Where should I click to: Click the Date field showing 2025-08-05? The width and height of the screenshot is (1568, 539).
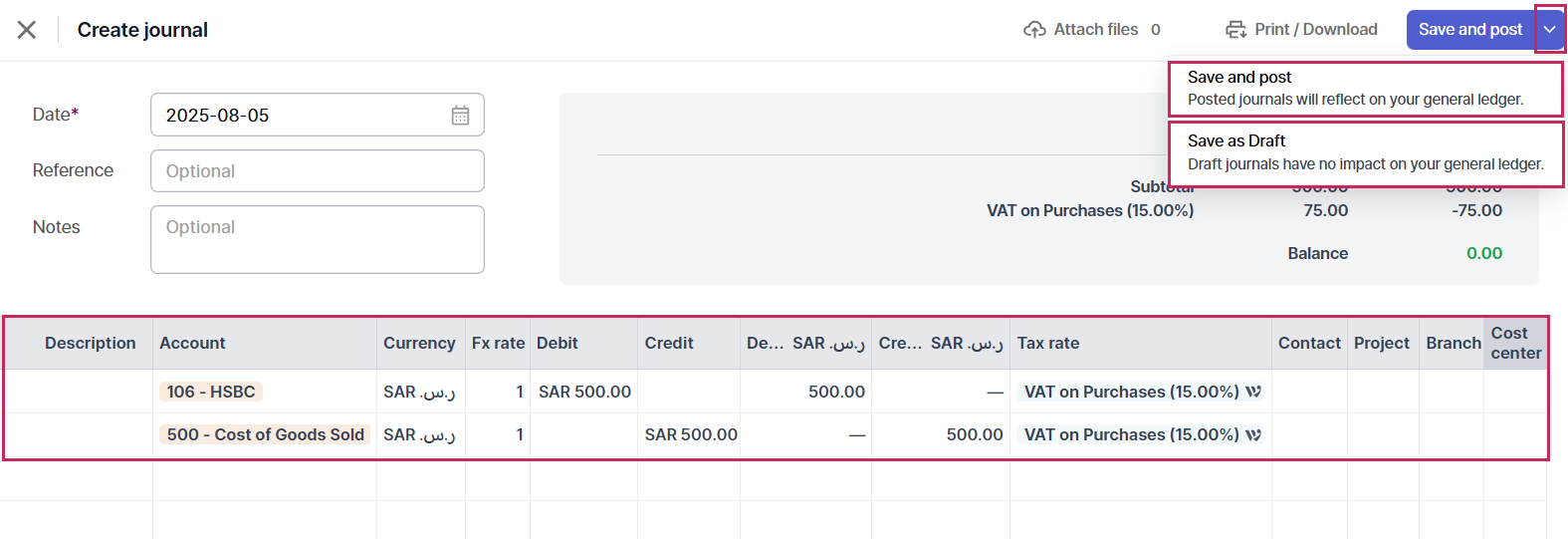(x=299, y=116)
